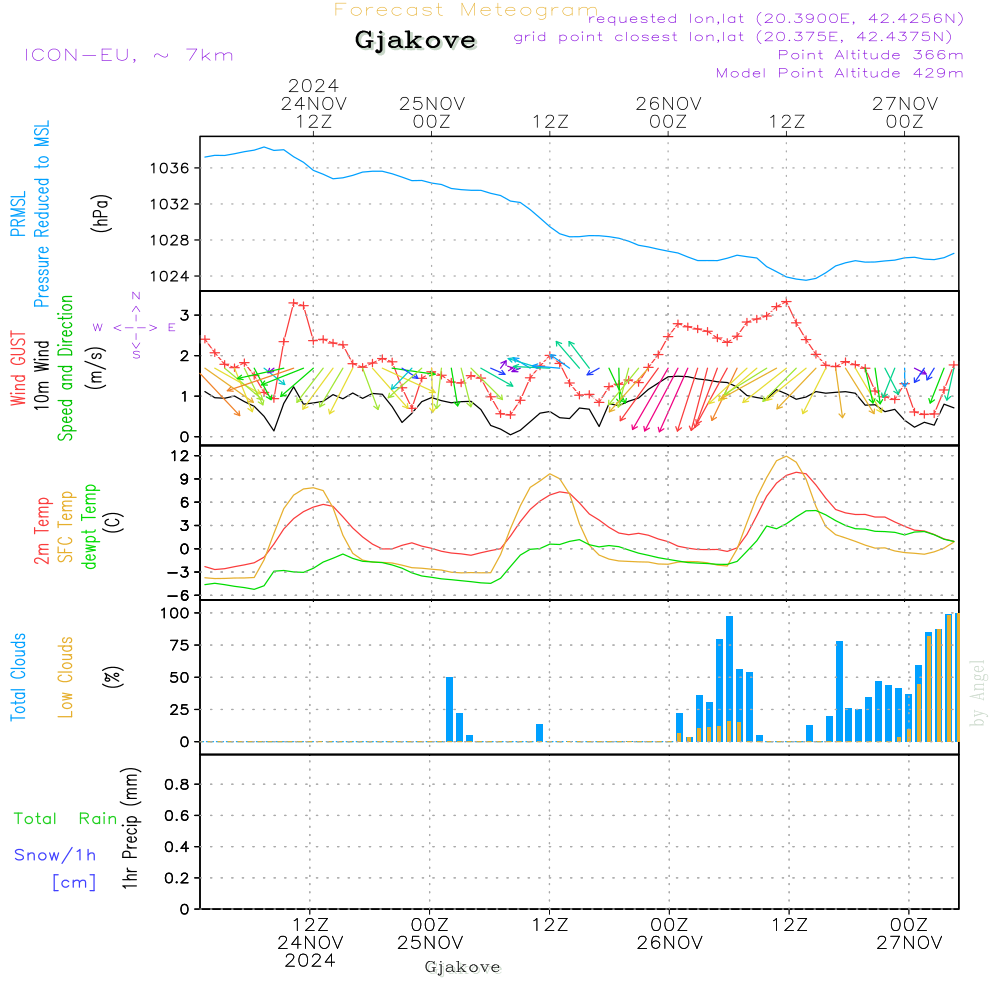The image size is (1000, 1000).
Task: Click the "Model Point Altitude 429m" text
Action: pyautogui.click(x=839, y=73)
